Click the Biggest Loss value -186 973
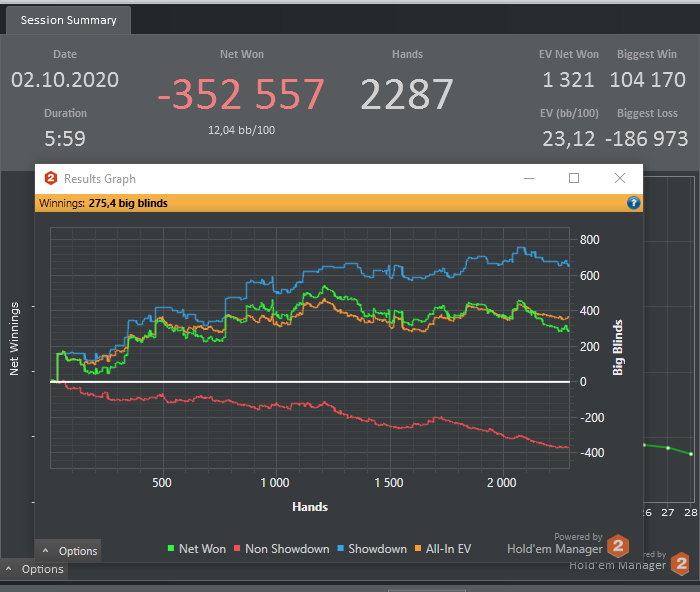This screenshot has width=700, height=592. (x=646, y=139)
